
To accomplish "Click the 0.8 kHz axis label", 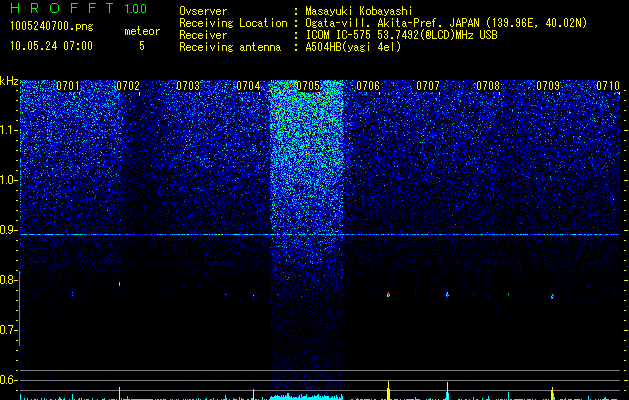I will (9, 280).
